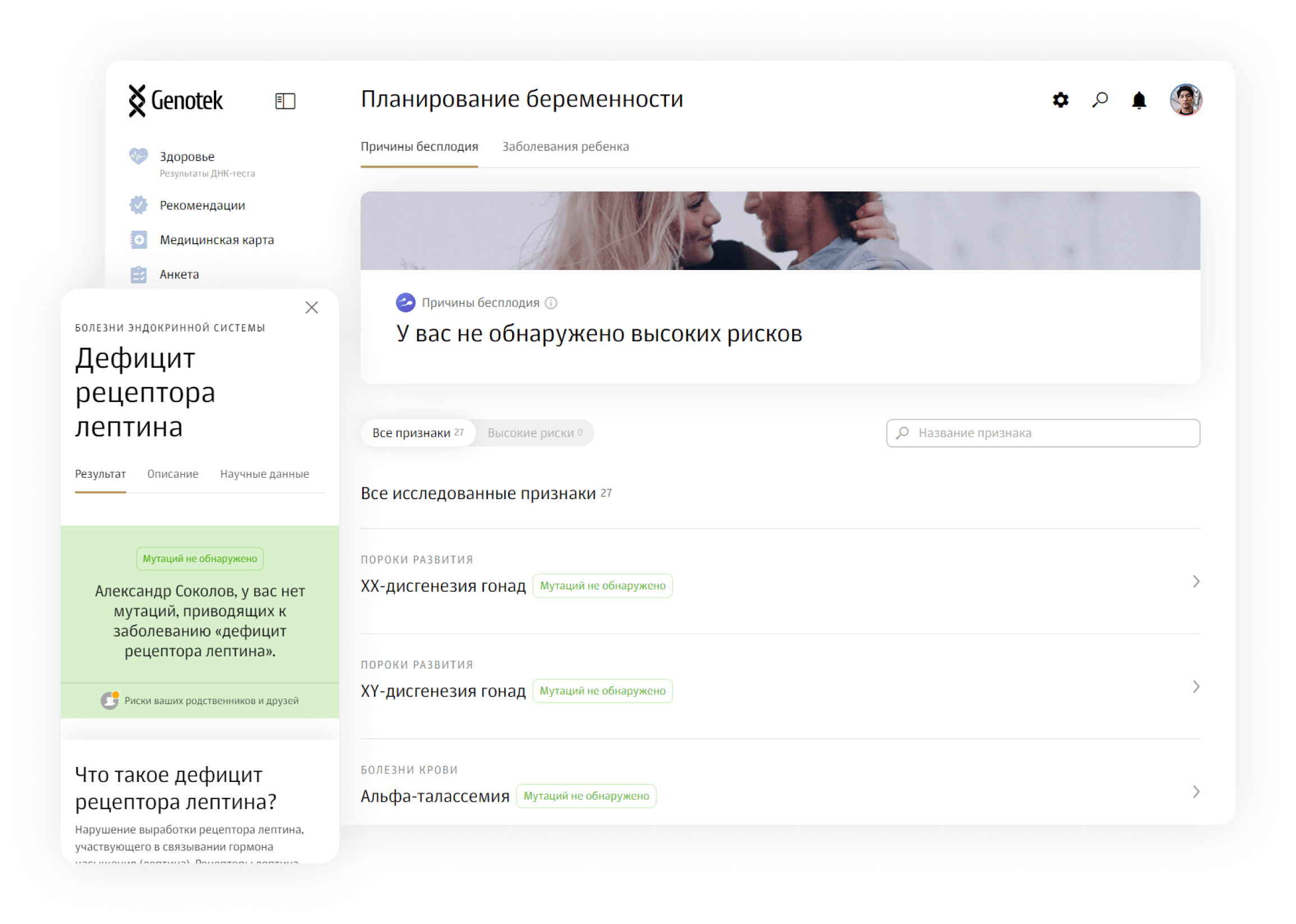Screen dimensions: 1296x924
Task: Toggle filter to Высокие риски
Action: [534, 433]
